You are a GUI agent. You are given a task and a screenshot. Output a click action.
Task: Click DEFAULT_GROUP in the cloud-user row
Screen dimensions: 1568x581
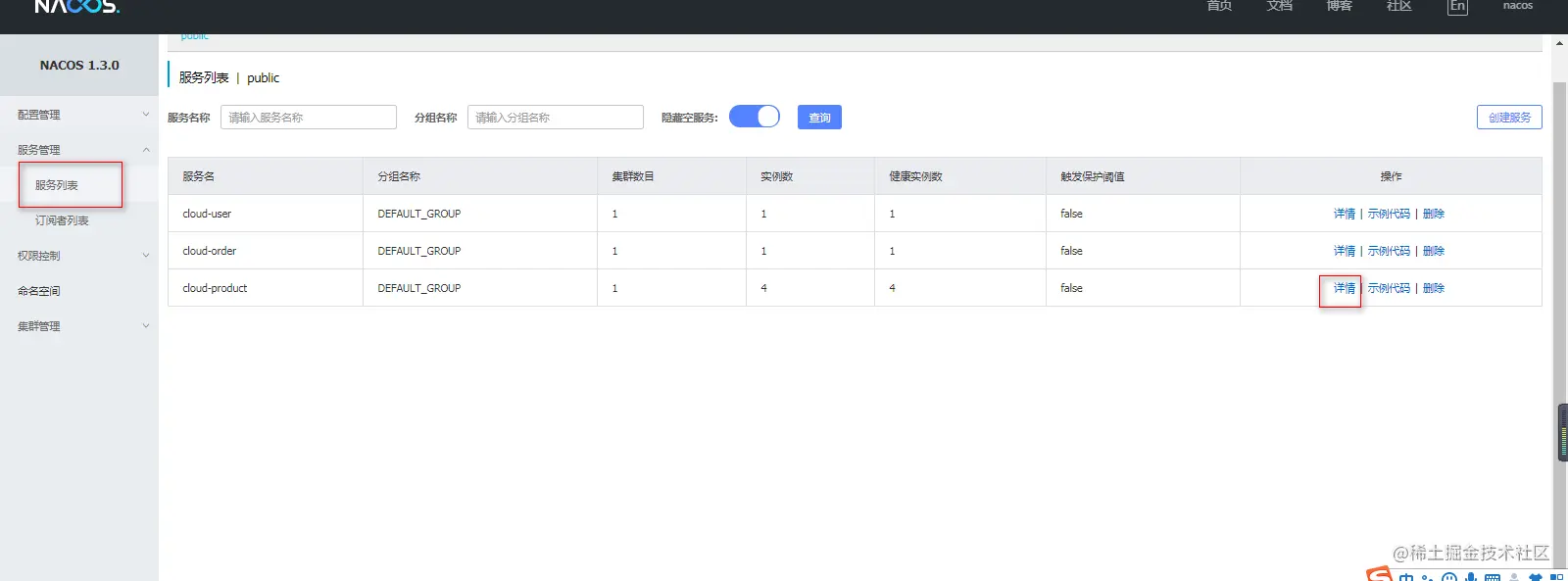click(x=419, y=214)
